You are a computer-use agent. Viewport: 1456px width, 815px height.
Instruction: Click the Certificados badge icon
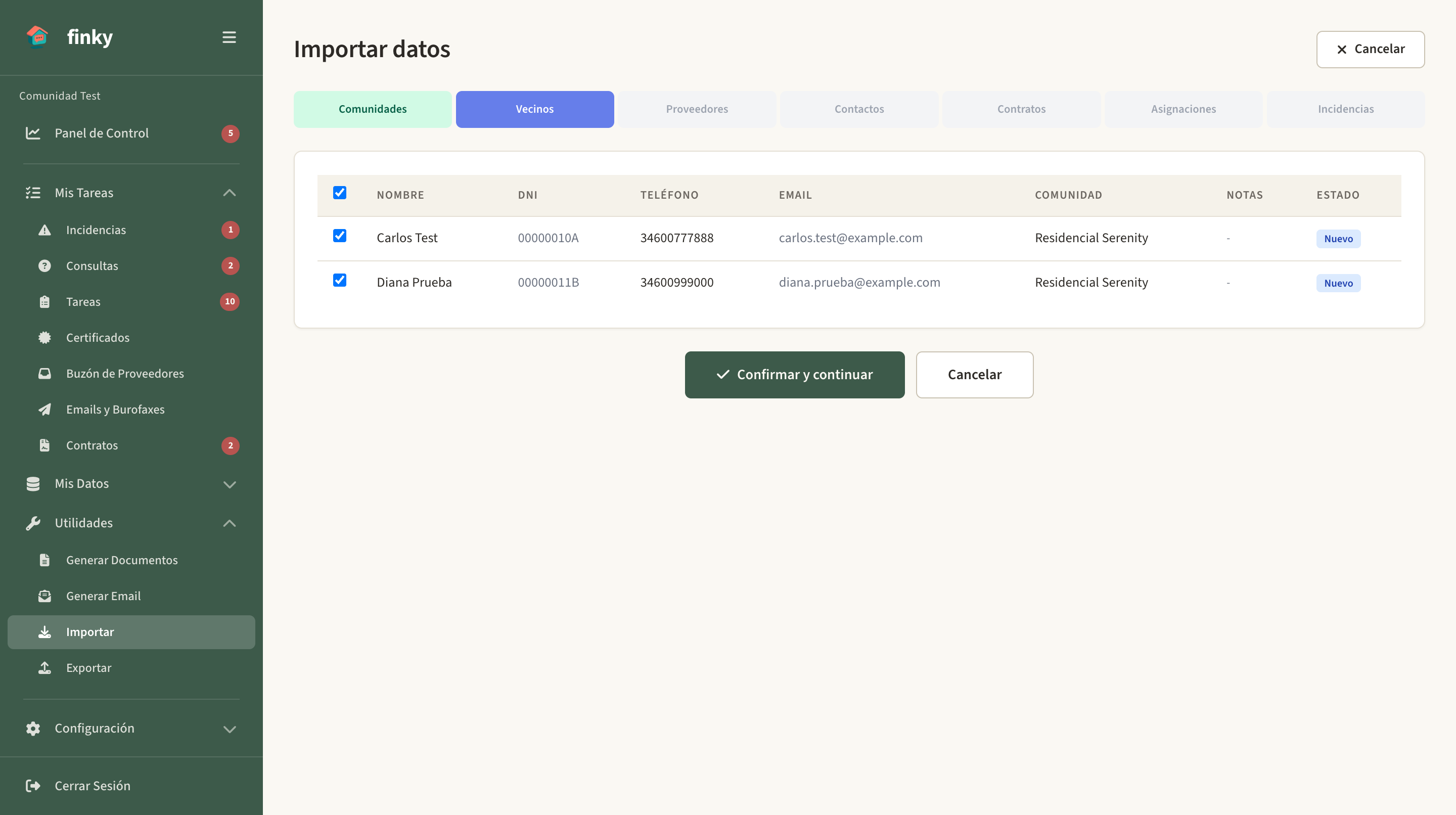[44, 337]
